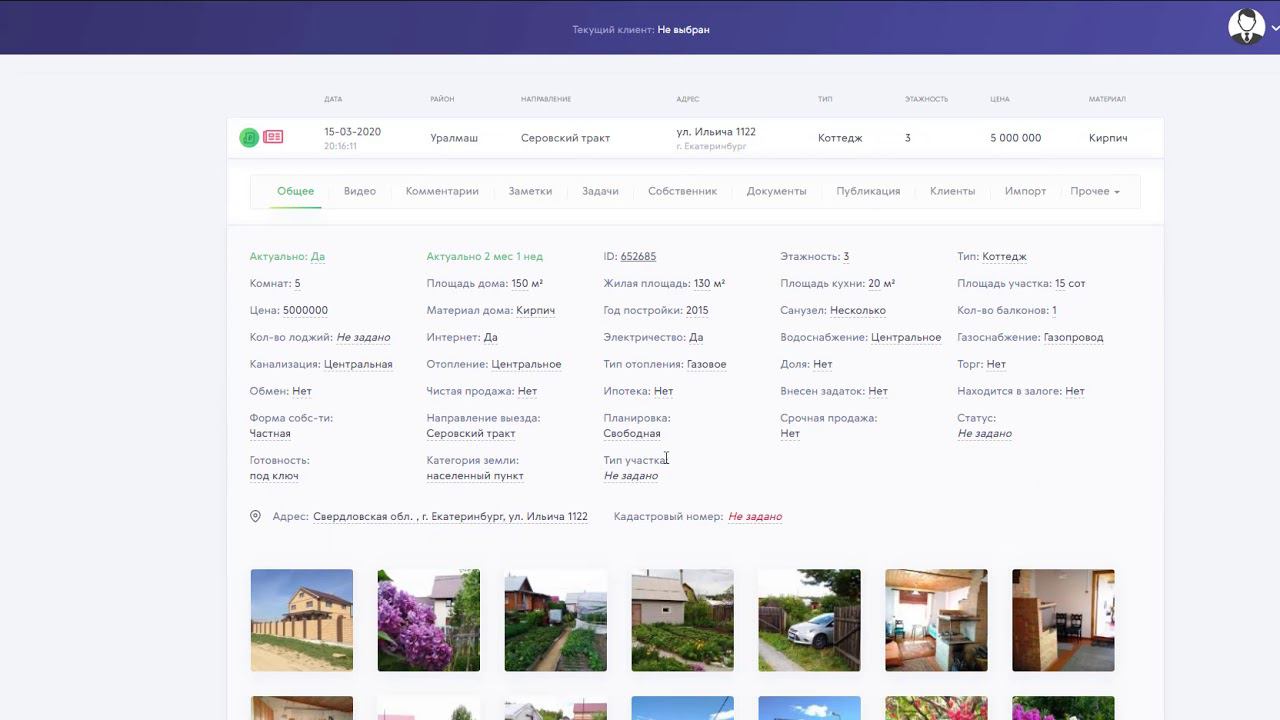Open the white car photo thumbnail
Screen dimensions: 1280x720
tap(810, 620)
